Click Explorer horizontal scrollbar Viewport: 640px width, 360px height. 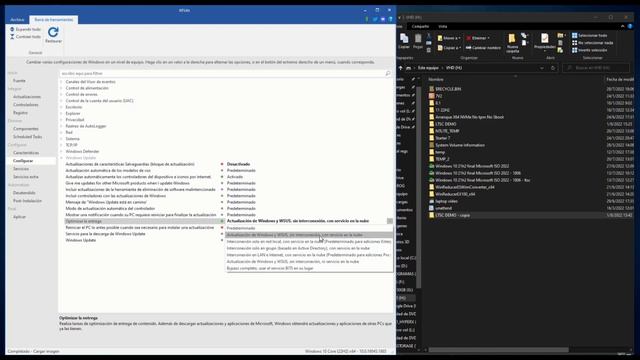[x=498, y=350]
